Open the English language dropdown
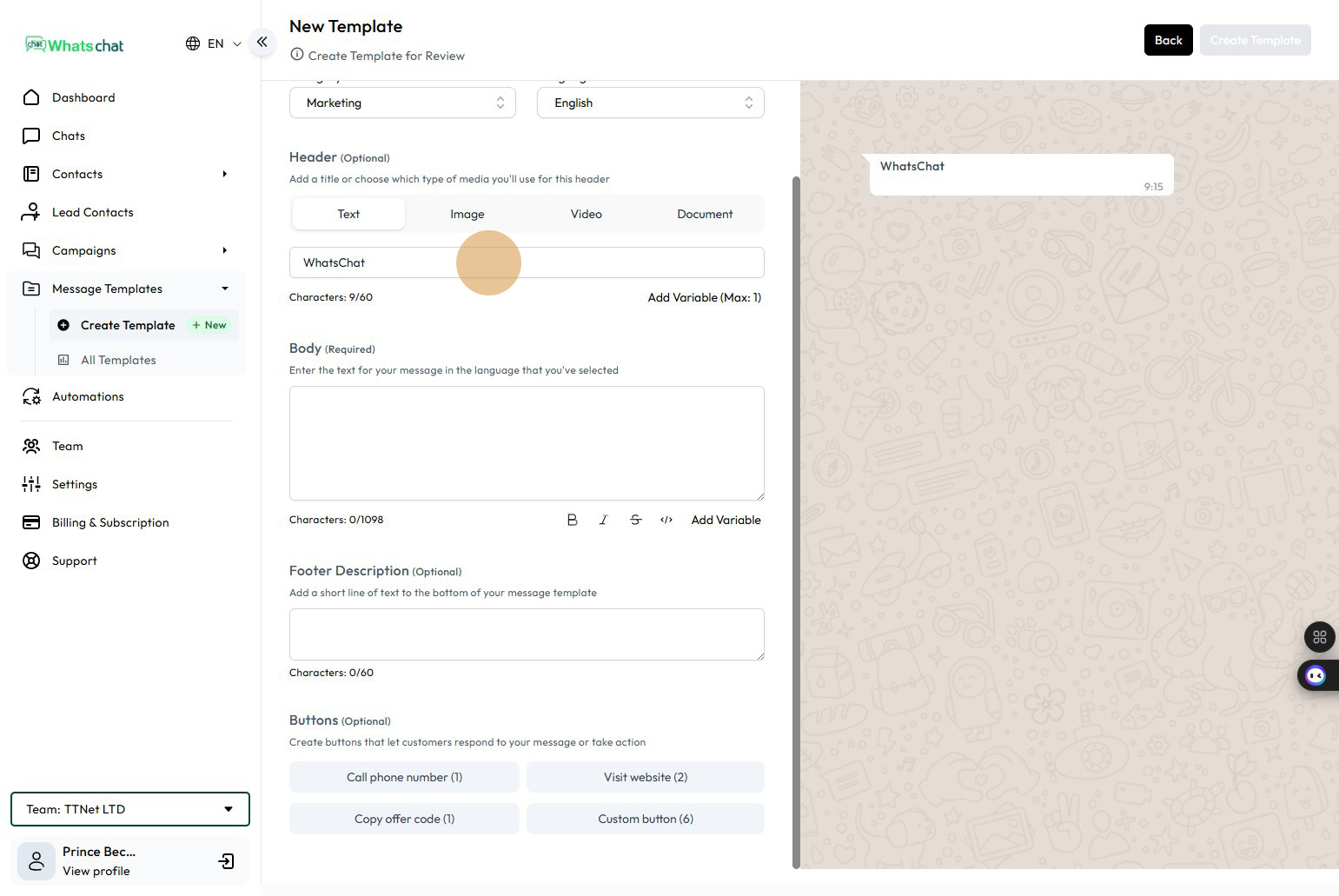This screenshot has width=1339, height=896. coord(650,103)
